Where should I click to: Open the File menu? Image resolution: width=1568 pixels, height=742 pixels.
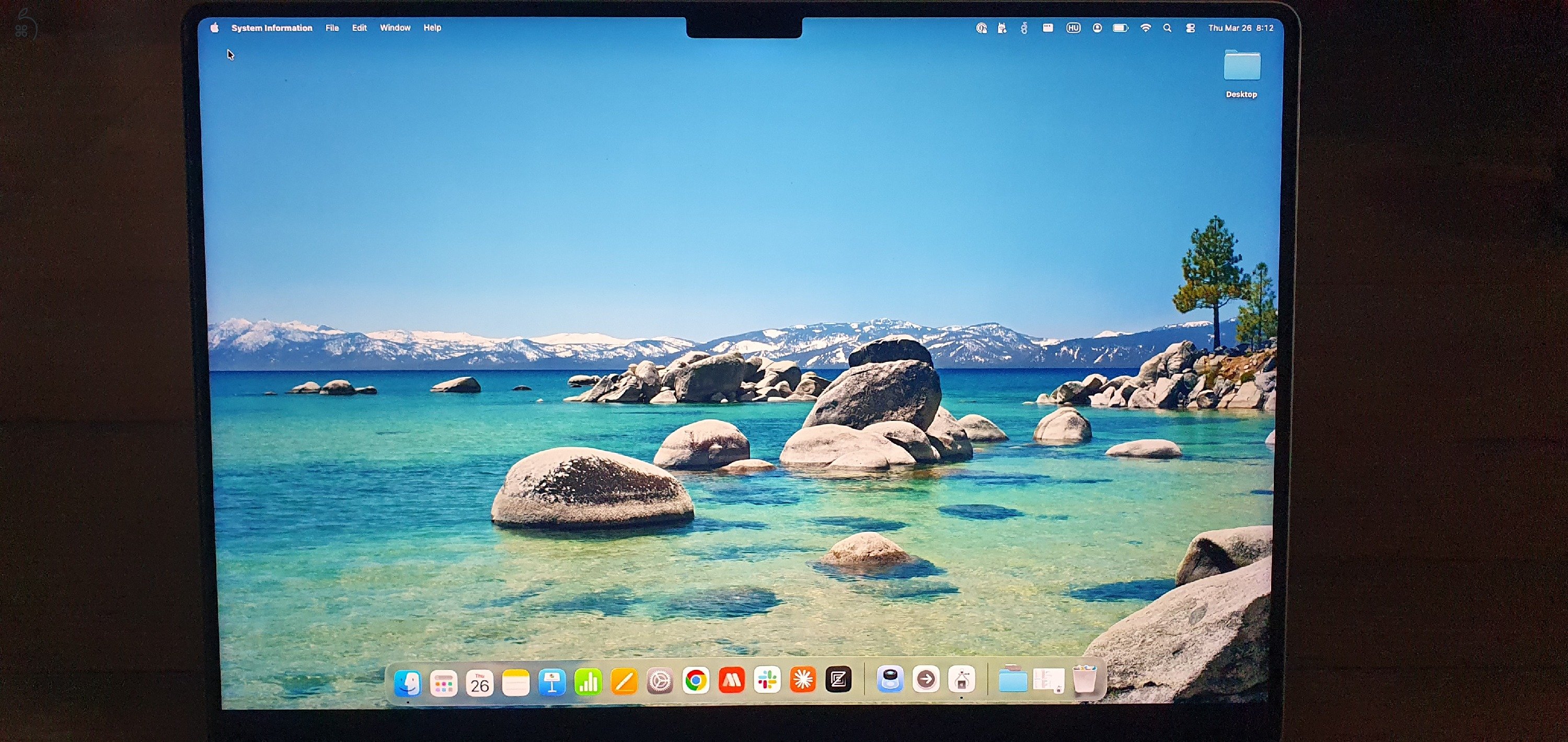coord(332,27)
